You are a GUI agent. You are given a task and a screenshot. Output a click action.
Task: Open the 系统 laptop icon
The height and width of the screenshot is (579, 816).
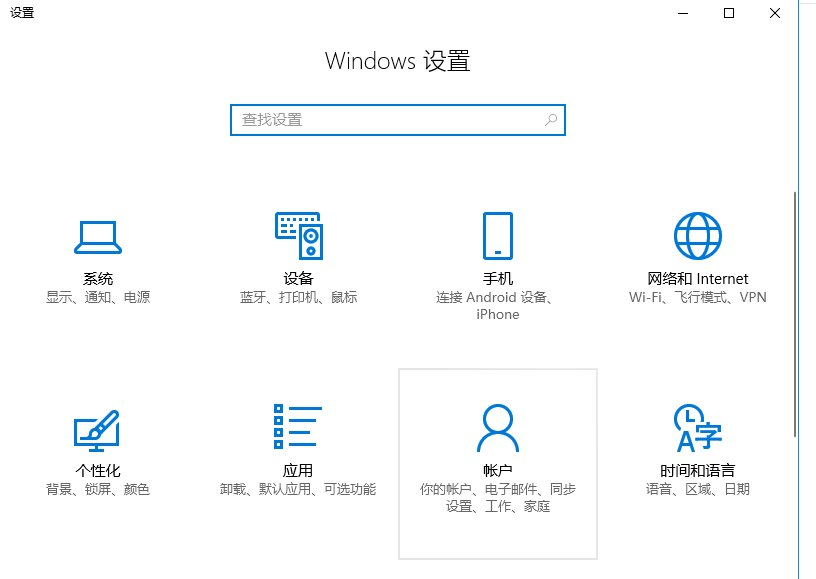pos(98,237)
